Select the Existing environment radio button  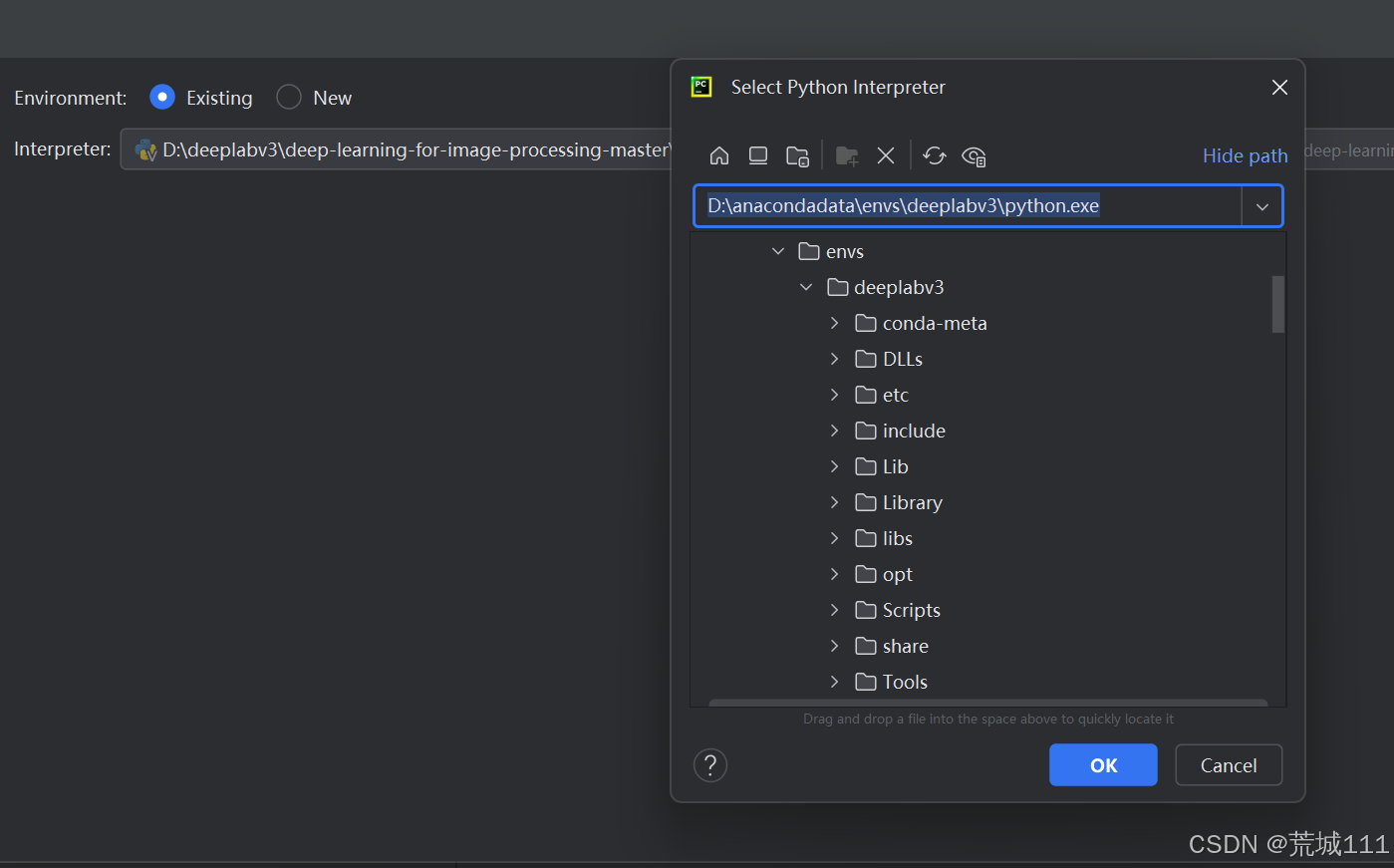(x=161, y=97)
